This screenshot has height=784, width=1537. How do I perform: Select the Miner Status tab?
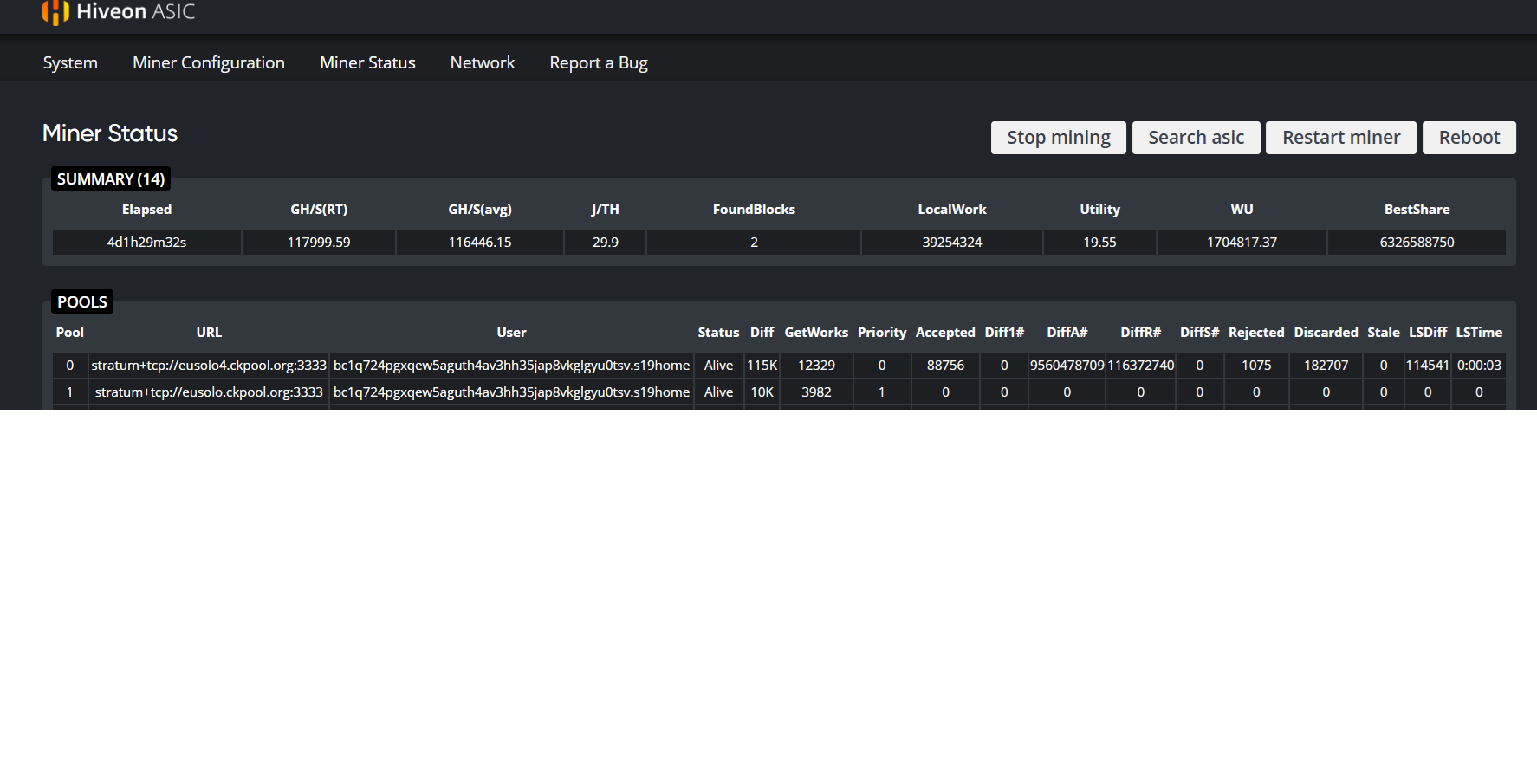tap(367, 63)
